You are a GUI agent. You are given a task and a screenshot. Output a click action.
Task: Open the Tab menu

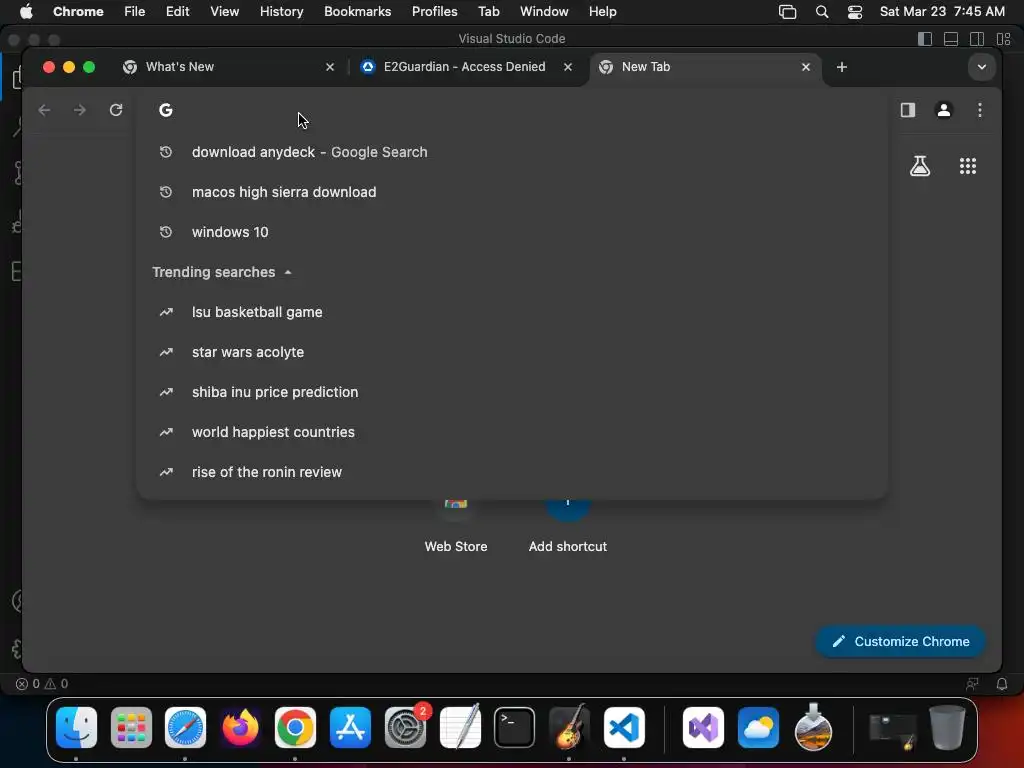(488, 12)
